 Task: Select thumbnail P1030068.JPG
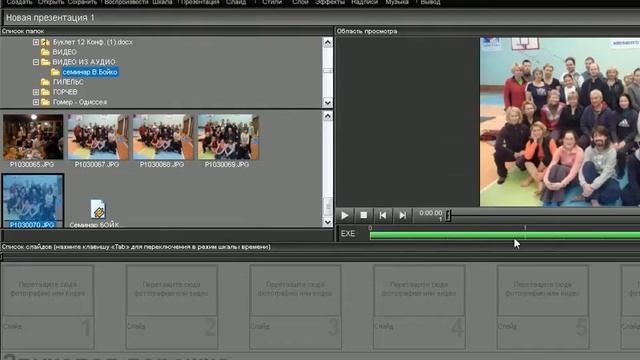point(163,137)
